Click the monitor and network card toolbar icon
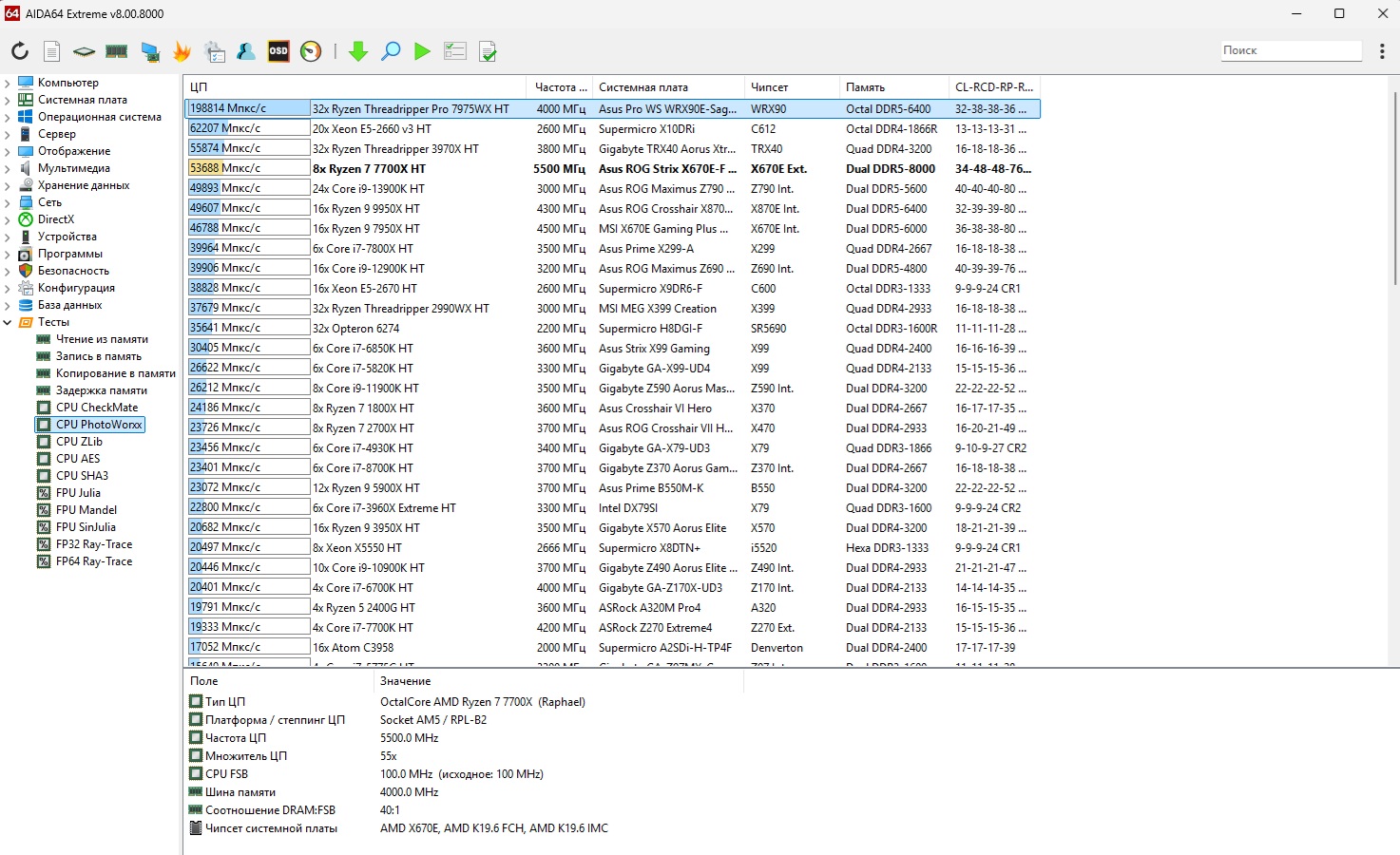Screen dimensions: 1400x855 (x=150, y=51)
